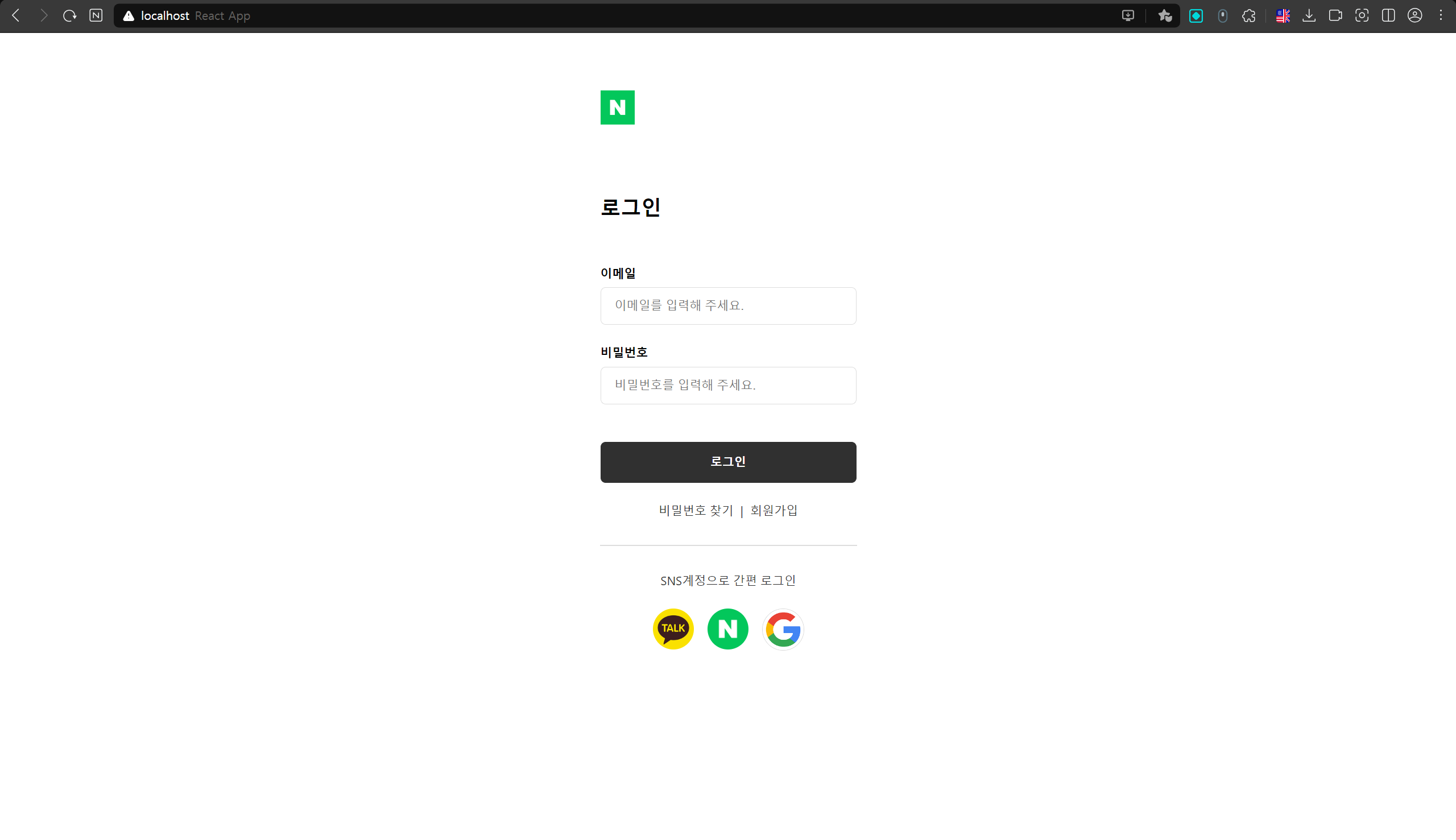Click the 회원가입 sign-up link
Viewport: 1456px width, 840px height.
pos(773,510)
